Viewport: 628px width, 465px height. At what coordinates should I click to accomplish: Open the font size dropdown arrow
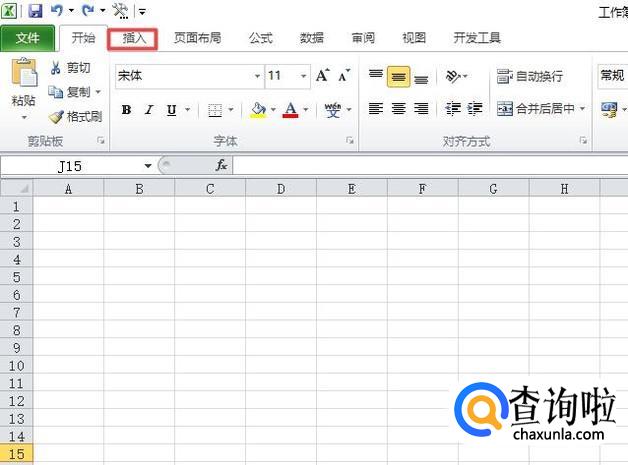coord(304,76)
